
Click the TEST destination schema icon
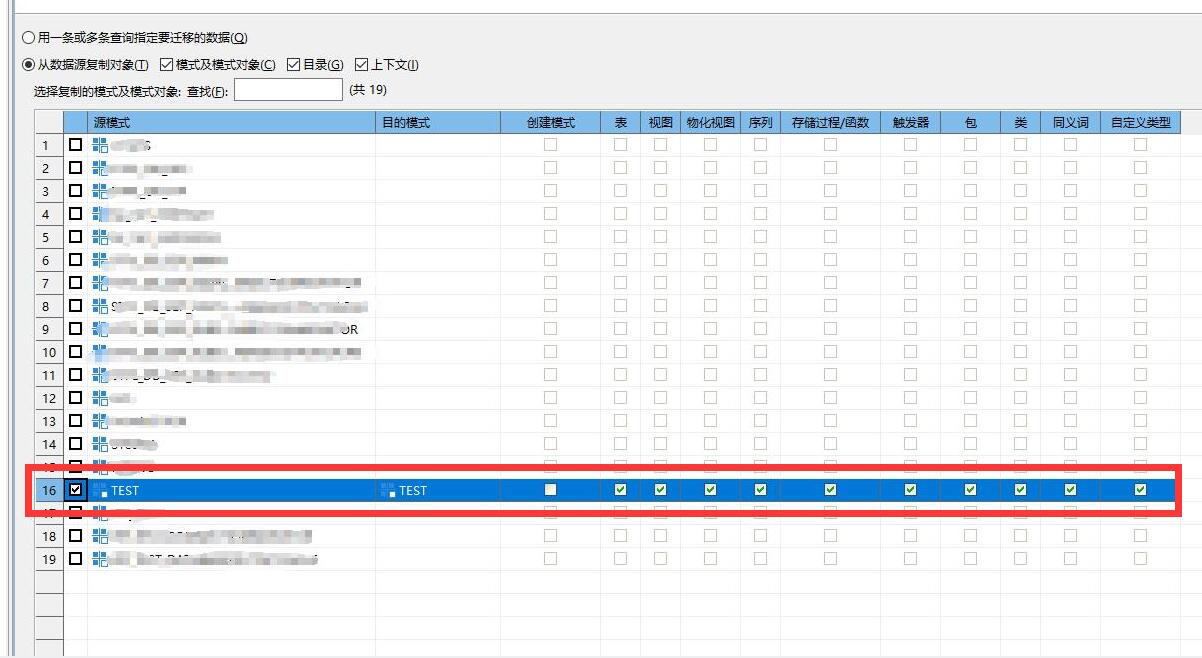388,490
